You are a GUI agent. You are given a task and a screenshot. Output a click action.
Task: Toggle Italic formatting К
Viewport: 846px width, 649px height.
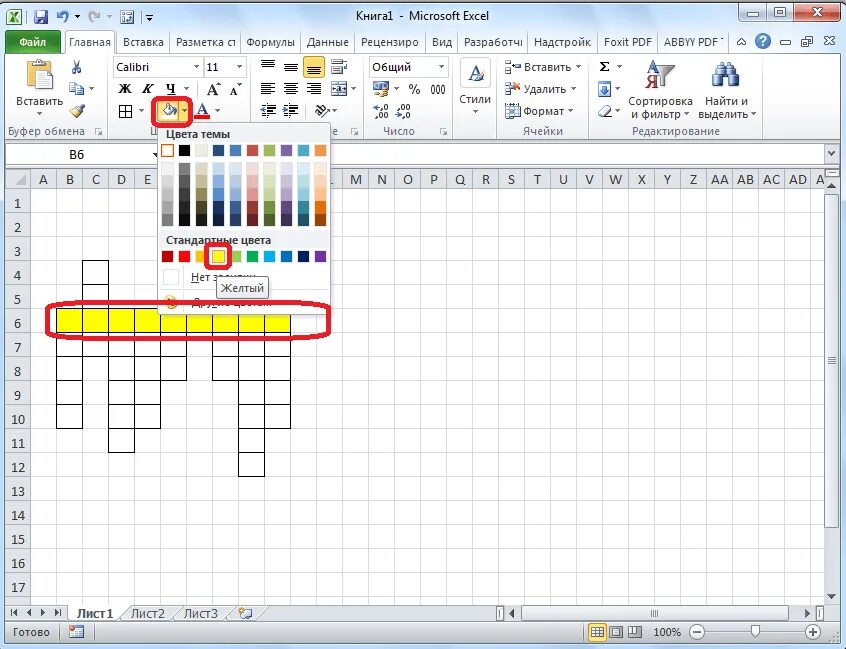point(147,88)
